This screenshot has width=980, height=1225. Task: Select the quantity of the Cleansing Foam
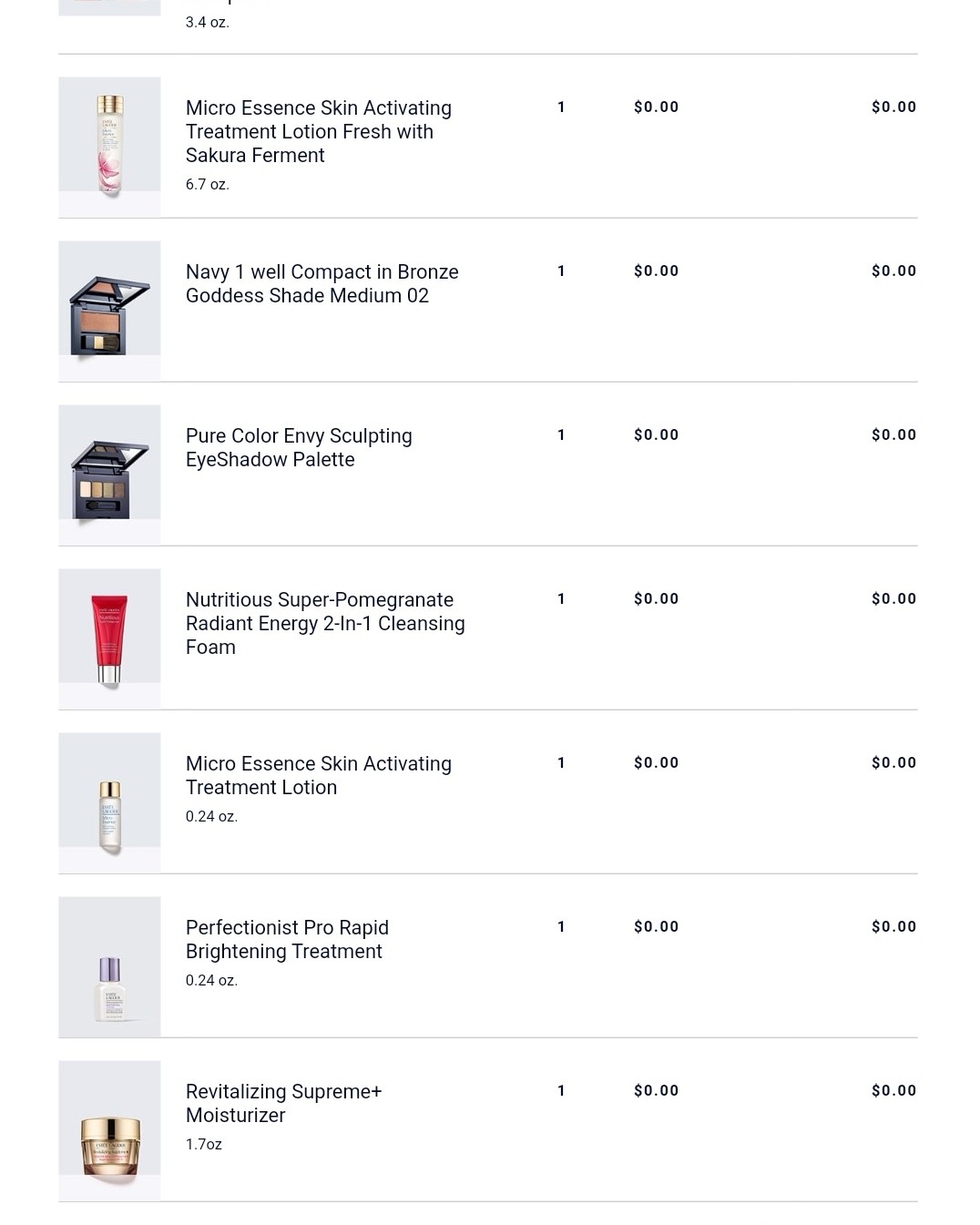coord(561,599)
